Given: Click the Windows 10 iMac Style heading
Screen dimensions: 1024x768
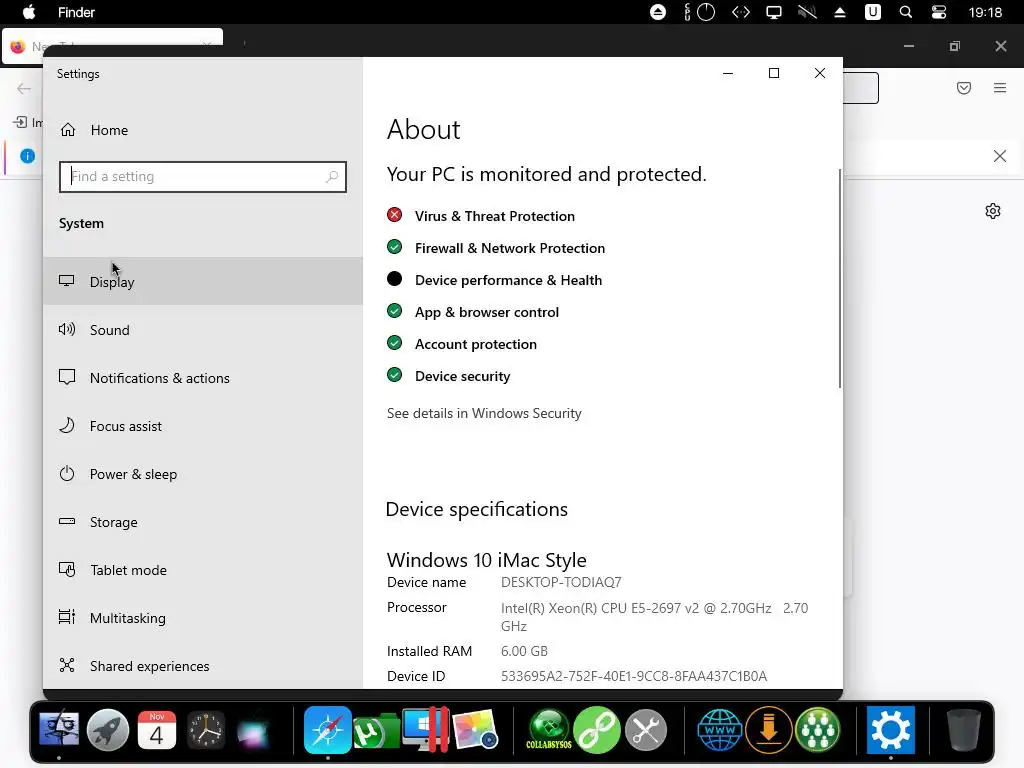Looking at the screenshot, I should 487,560.
